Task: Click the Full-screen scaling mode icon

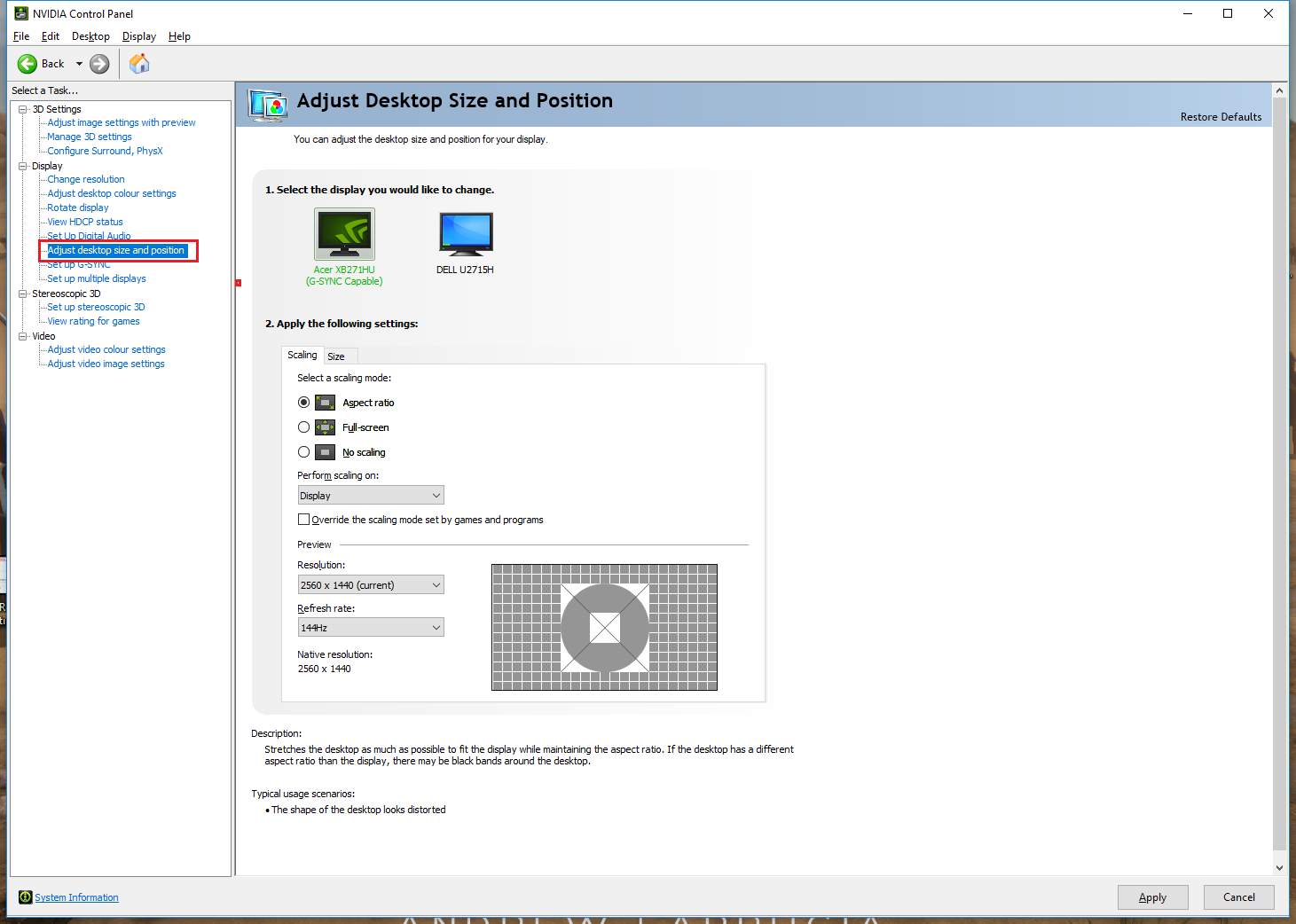Action: (x=325, y=427)
